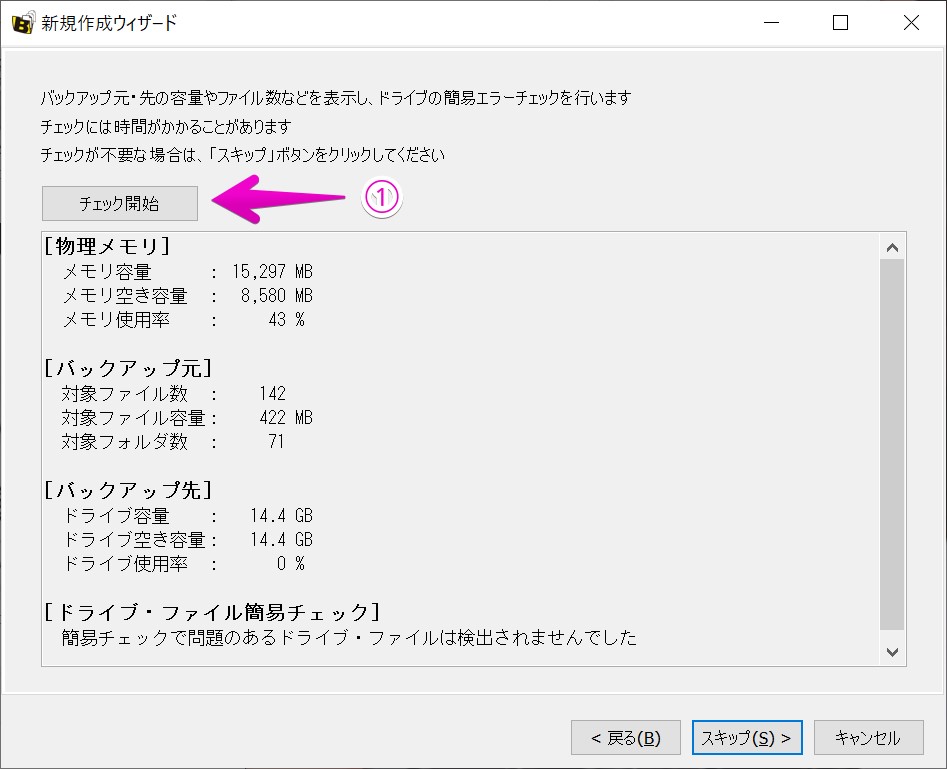Click the app icon in the title bar
This screenshot has width=947, height=769.
[x=23, y=23]
